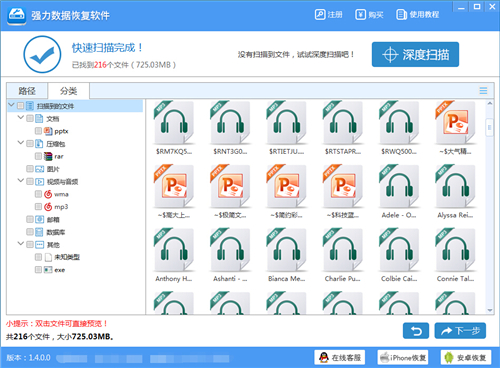Screen dimensions: 500x368
Task: Click the file list scrollbar thumb
Action: (x=490, y=127)
